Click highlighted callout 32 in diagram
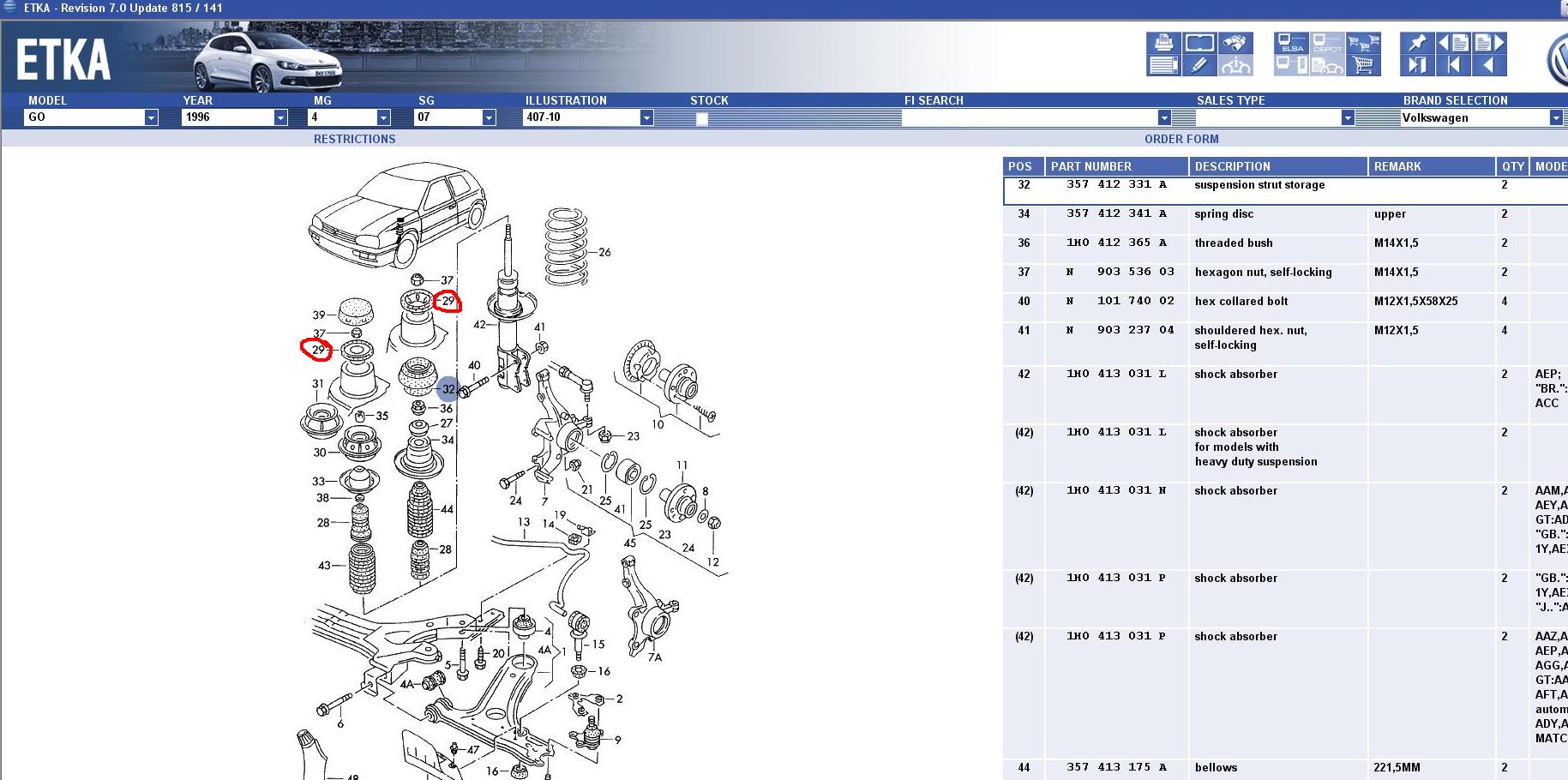Image resolution: width=1568 pixels, height=780 pixels. click(x=448, y=389)
